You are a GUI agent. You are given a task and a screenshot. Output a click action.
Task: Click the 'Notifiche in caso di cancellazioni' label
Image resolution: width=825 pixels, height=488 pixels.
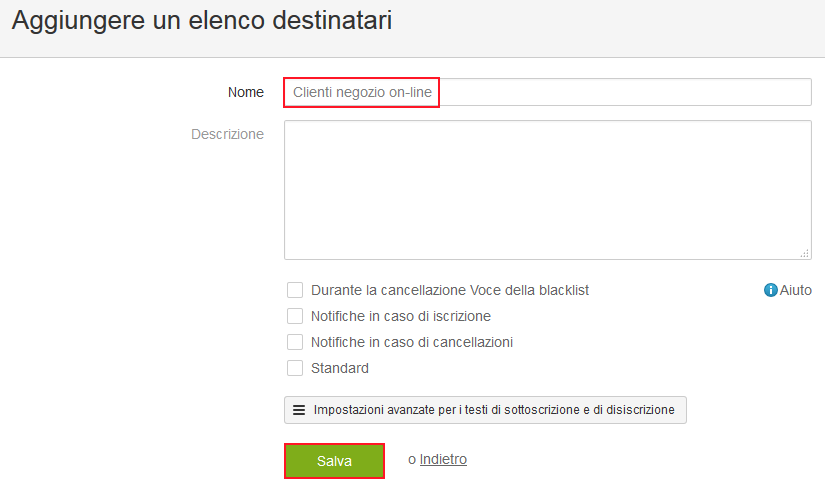coord(412,342)
